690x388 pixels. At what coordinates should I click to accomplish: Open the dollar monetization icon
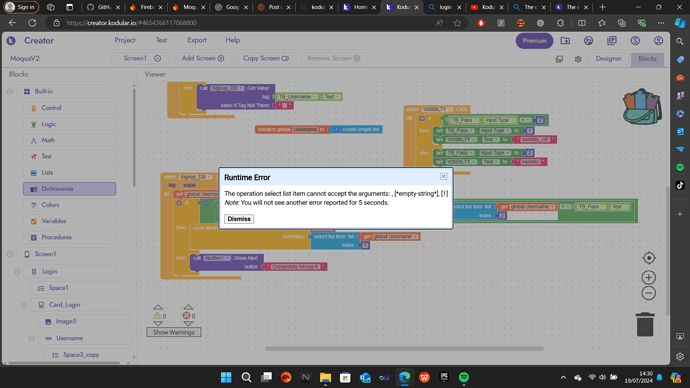pos(635,40)
